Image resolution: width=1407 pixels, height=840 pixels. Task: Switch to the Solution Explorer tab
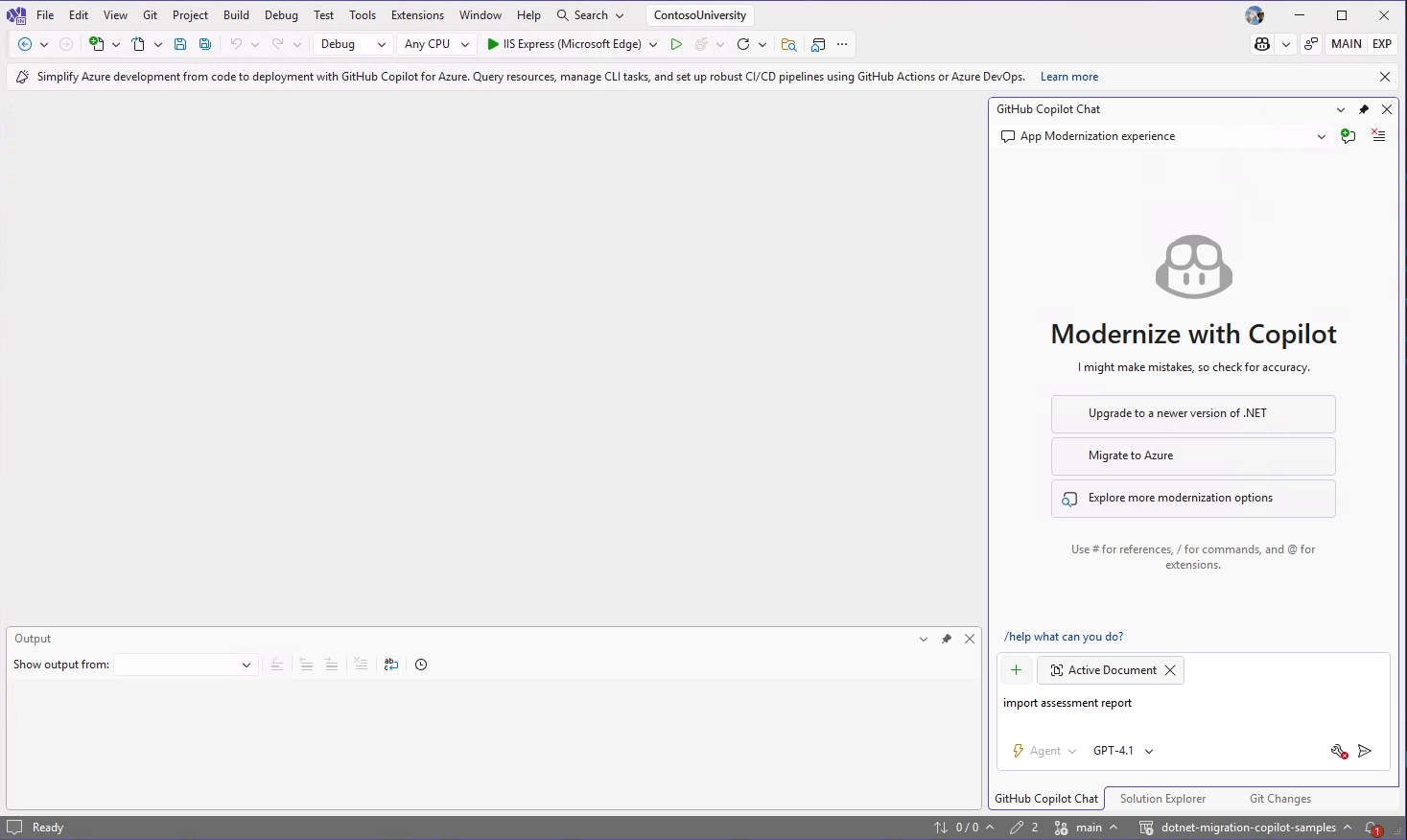tap(1162, 799)
